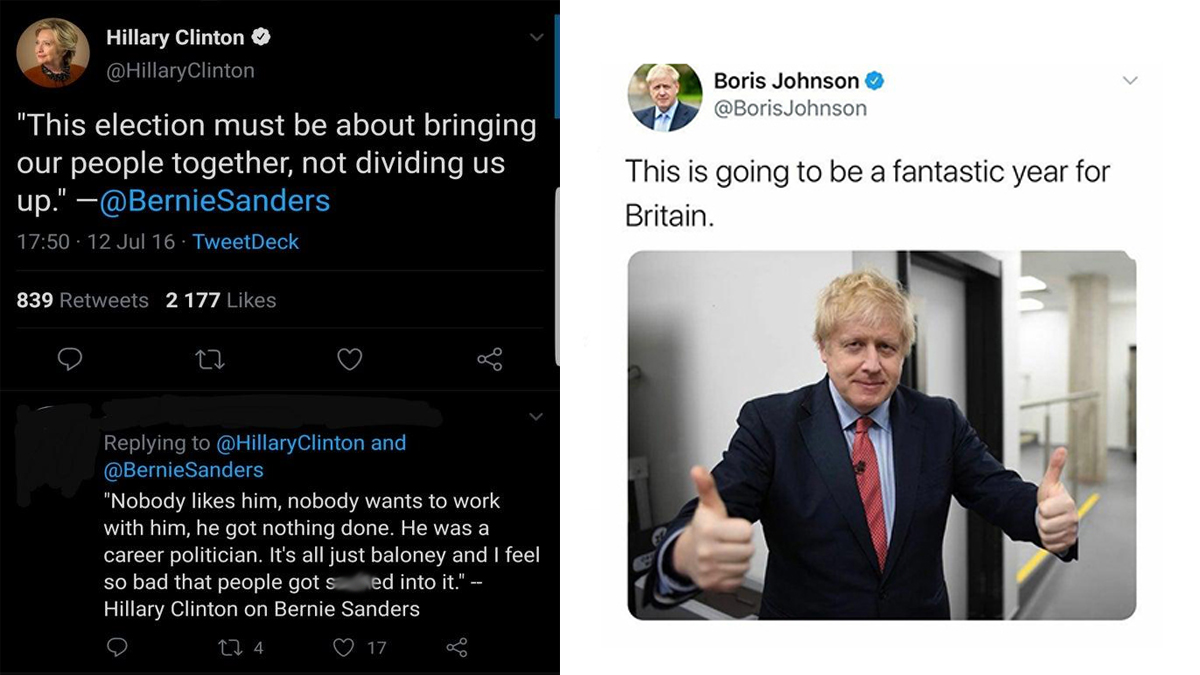
Task: Open the share icon on Hillary Clinton's tweet
Action: [x=489, y=359]
